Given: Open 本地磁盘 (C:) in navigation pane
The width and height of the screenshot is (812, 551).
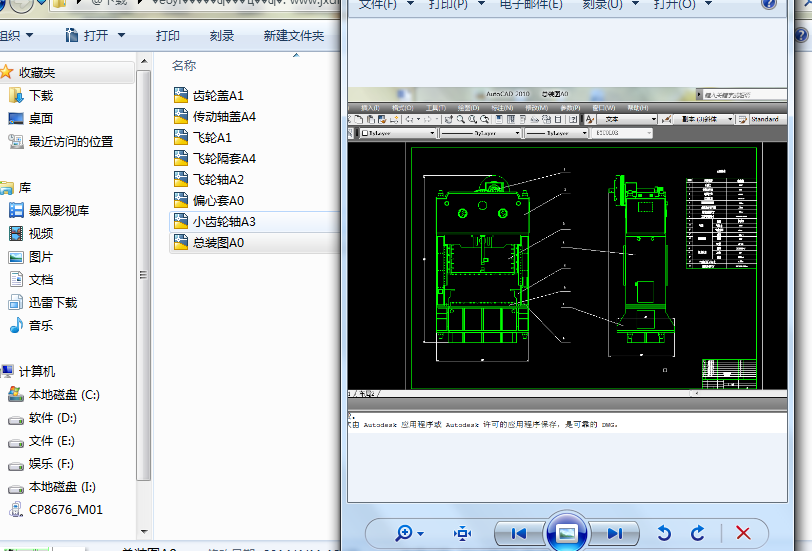Looking at the screenshot, I should [64, 395].
